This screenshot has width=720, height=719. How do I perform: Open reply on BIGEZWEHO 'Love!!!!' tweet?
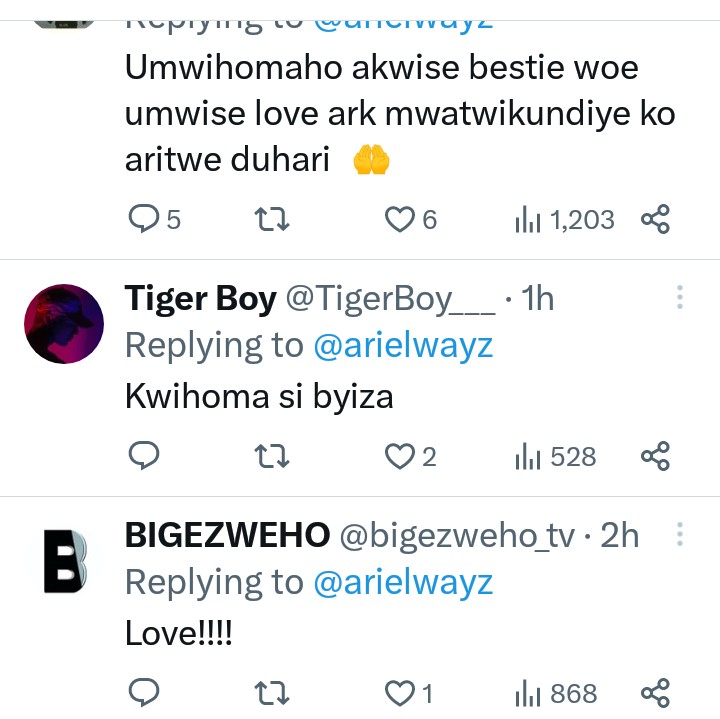(145, 692)
